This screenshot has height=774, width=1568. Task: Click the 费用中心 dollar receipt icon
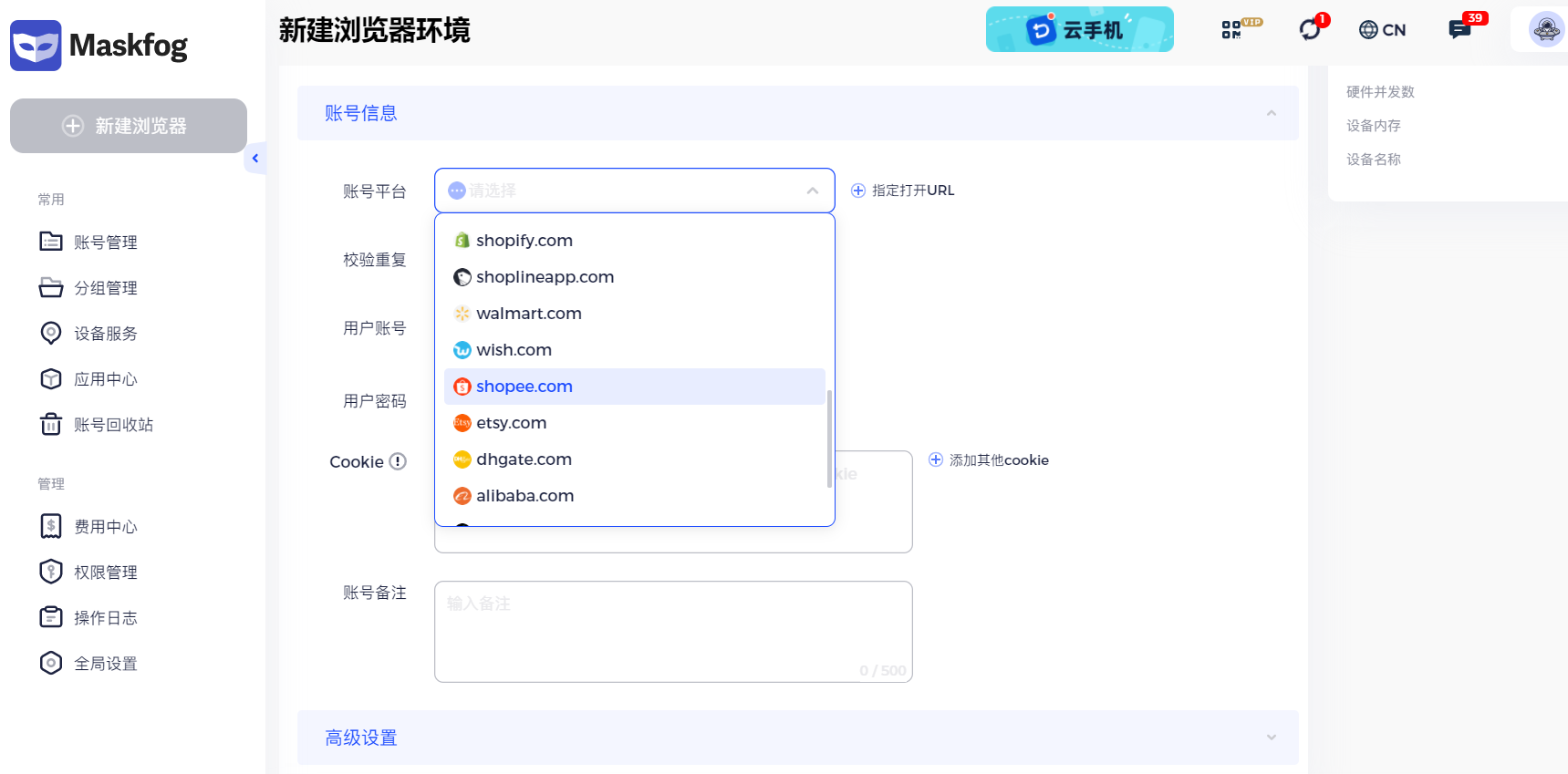pos(51,526)
